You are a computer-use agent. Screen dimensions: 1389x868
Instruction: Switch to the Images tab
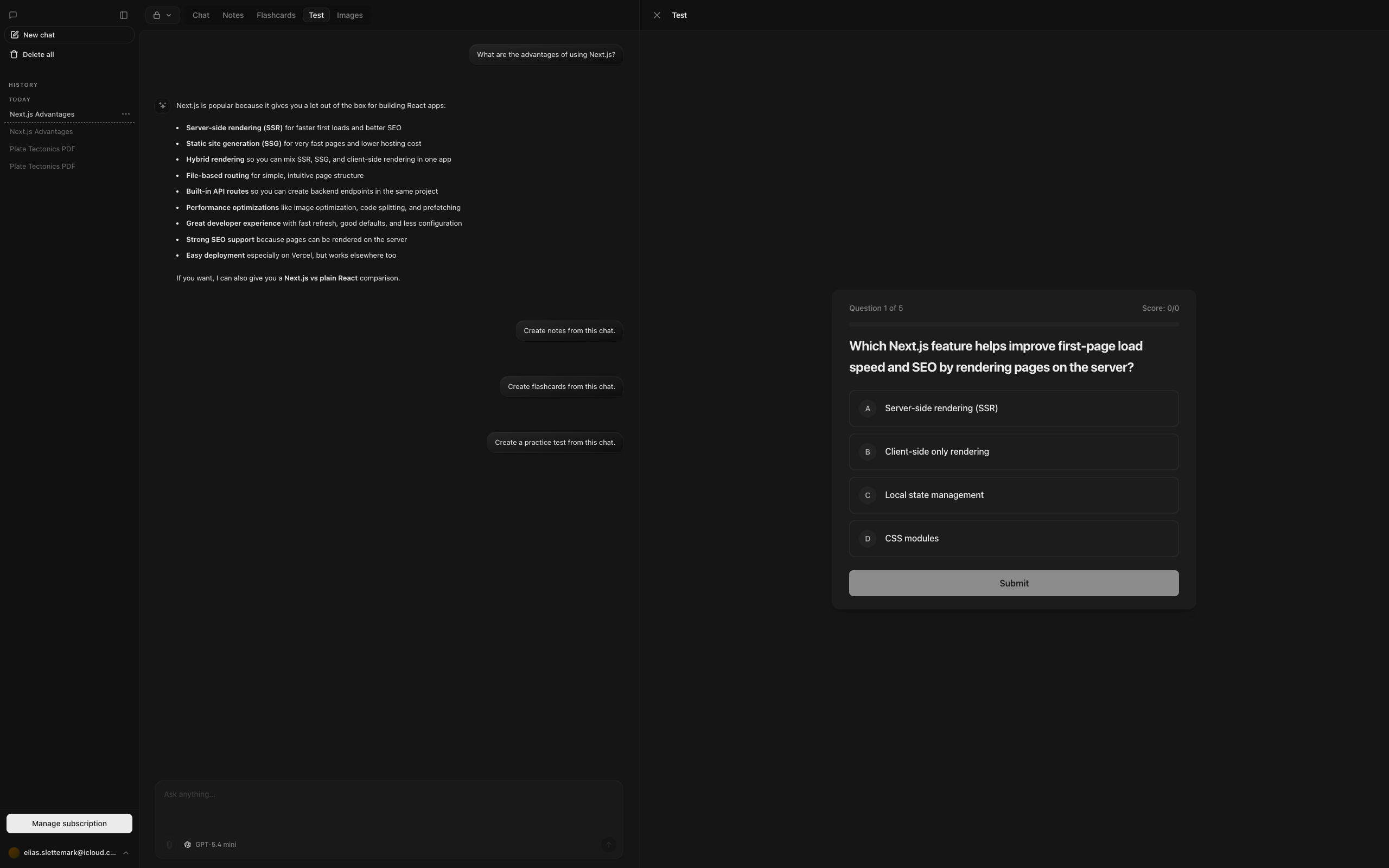tap(349, 15)
